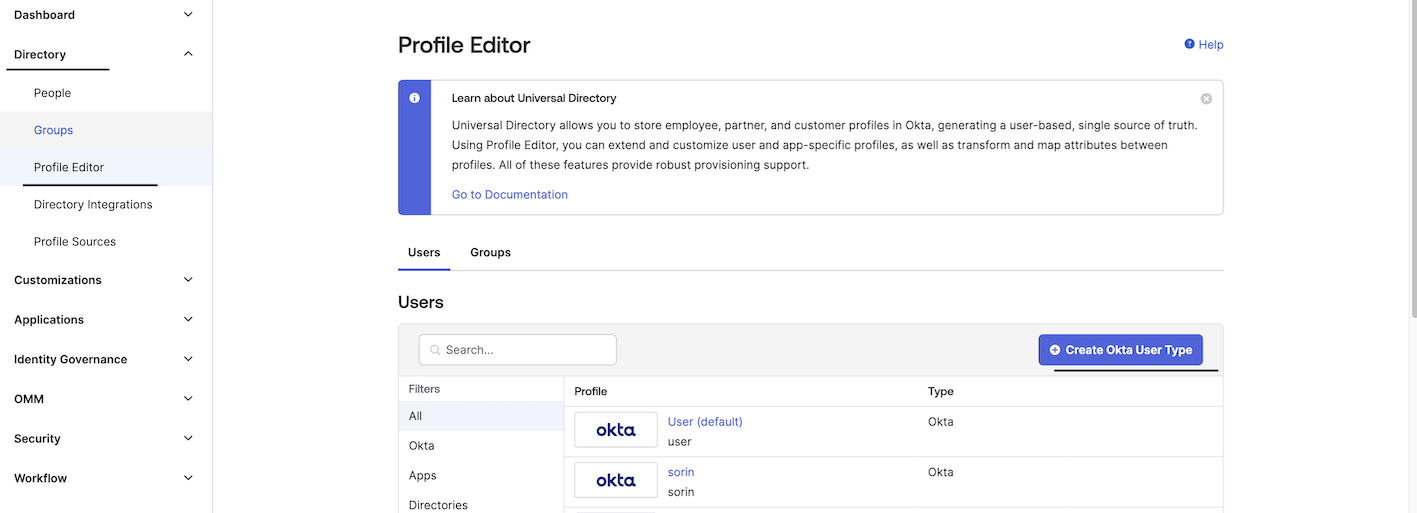This screenshot has height=513, width=1417.
Task: Click the 'Learn about Universal Directory' title
Action: [534, 98]
